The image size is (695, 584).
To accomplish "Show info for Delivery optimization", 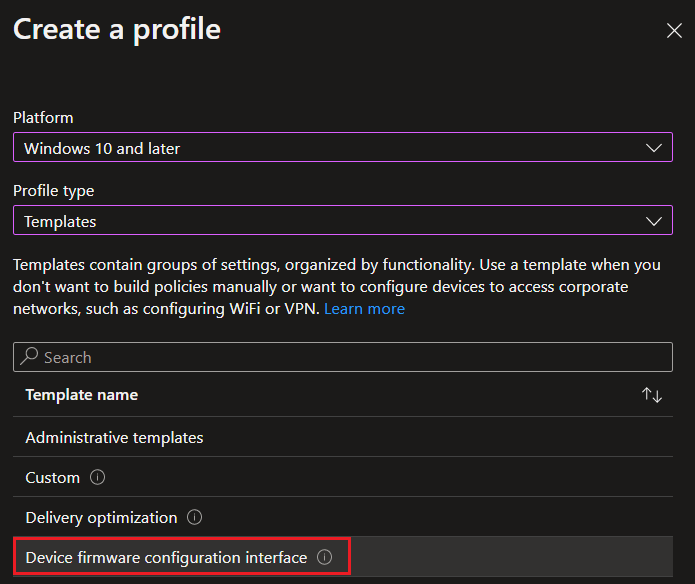I will (x=194, y=517).
